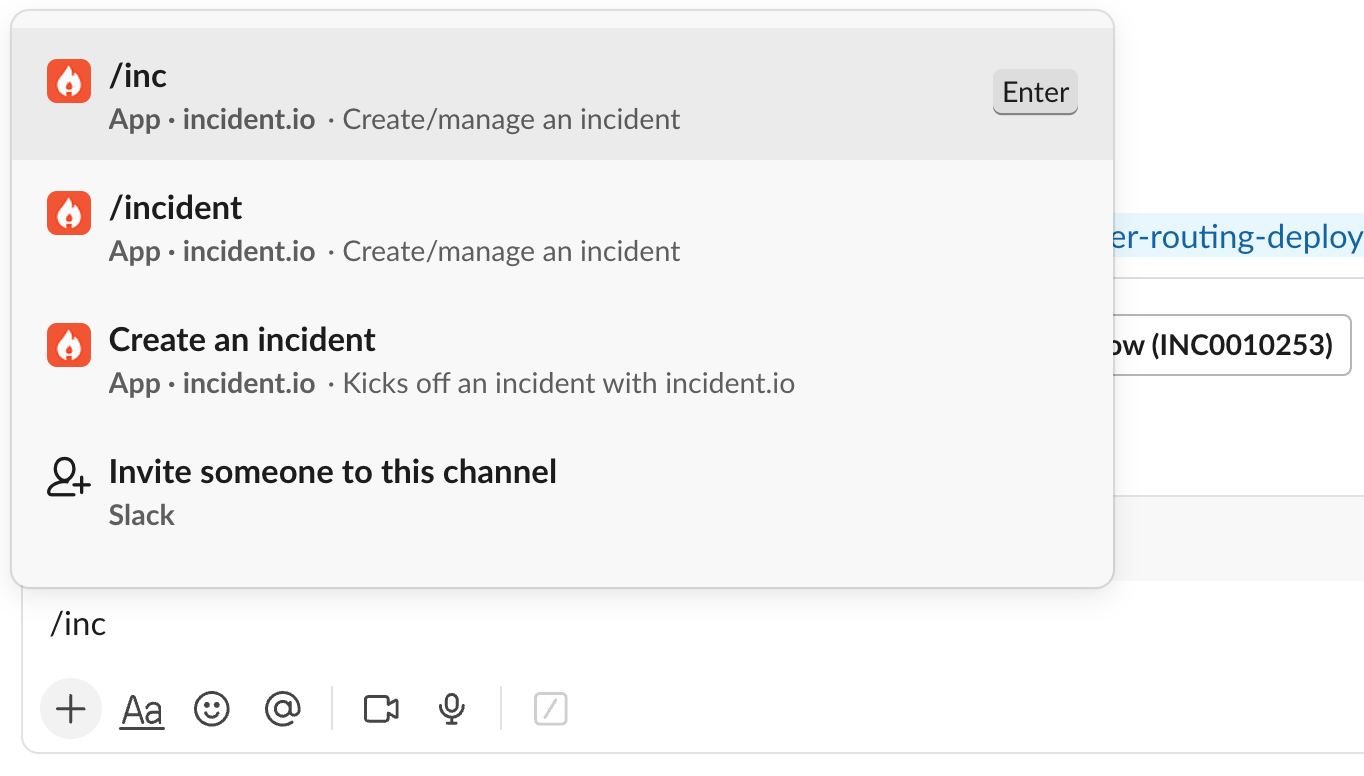Click the incident.io flame icon beside /inc
Screen dimensions: 1364x776
pos(69,81)
